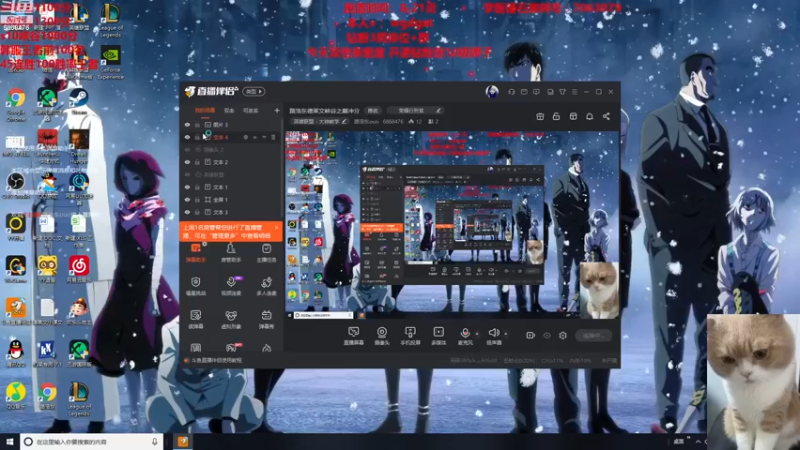
Task: Expand the speaker options arrow
Action: pos(506,334)
